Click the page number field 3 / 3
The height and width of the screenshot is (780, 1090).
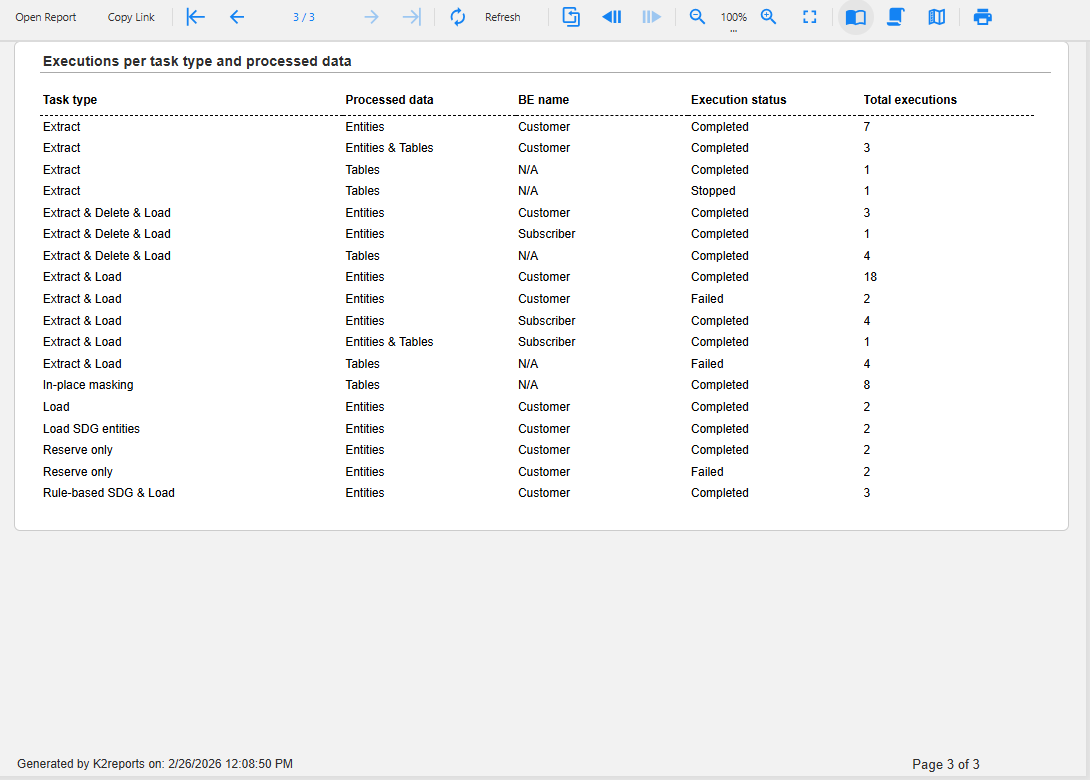point(304,17)
